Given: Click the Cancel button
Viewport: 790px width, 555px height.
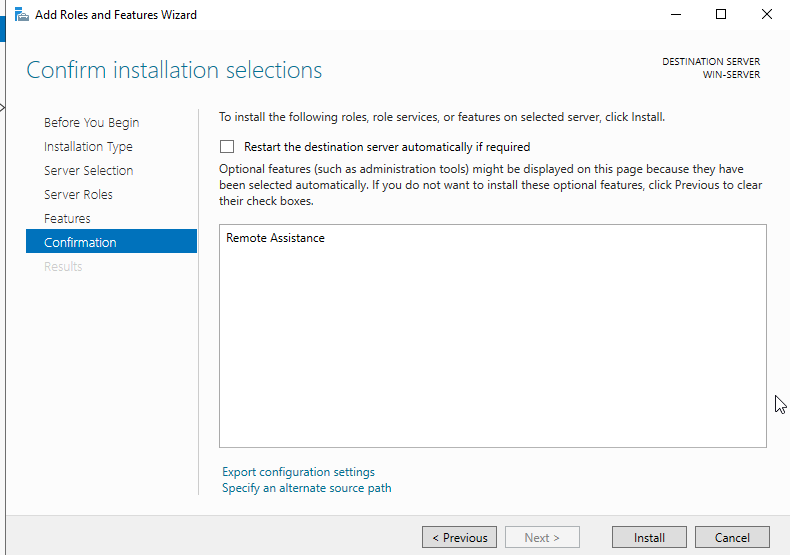Looking at the screenshot, I should 732,537.
